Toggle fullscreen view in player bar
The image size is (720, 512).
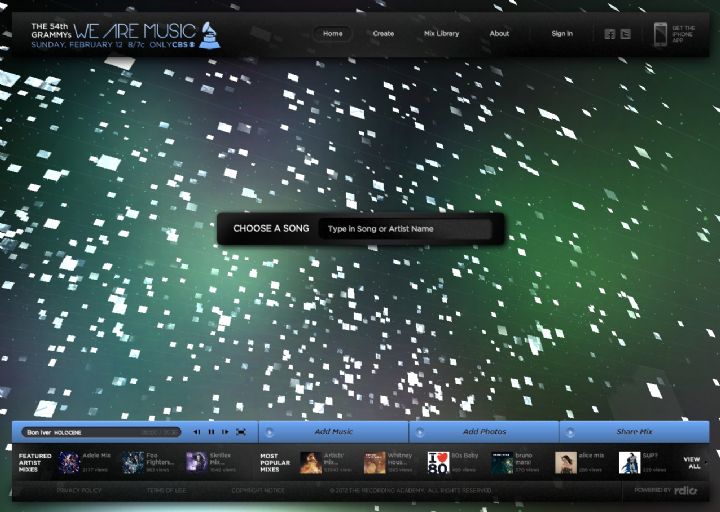tap(241, 432)
